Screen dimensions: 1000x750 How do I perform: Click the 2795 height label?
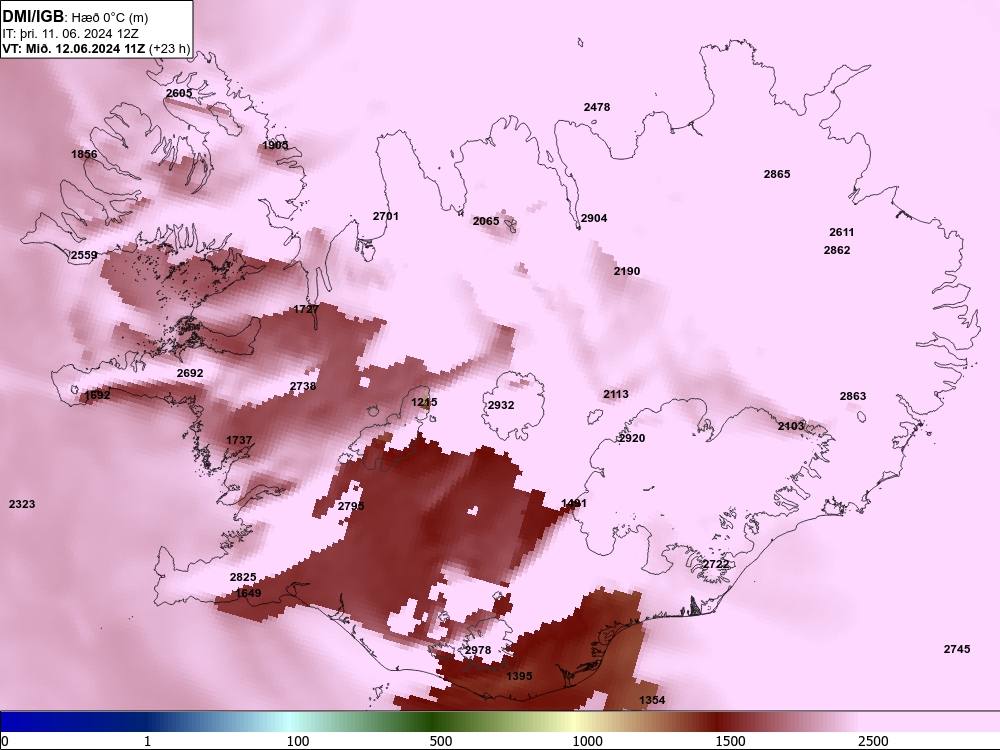click(x=351, y=506)
